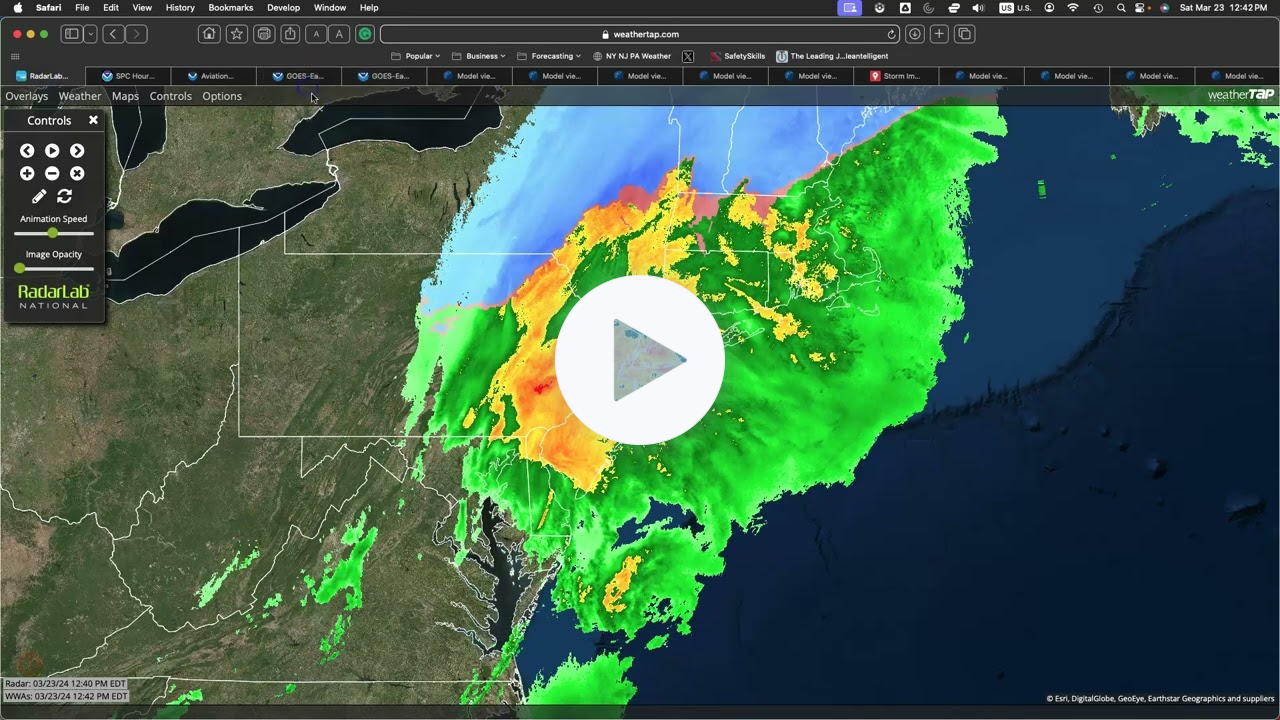
Task: Click the large play button overlay
Action: [640, 360]
